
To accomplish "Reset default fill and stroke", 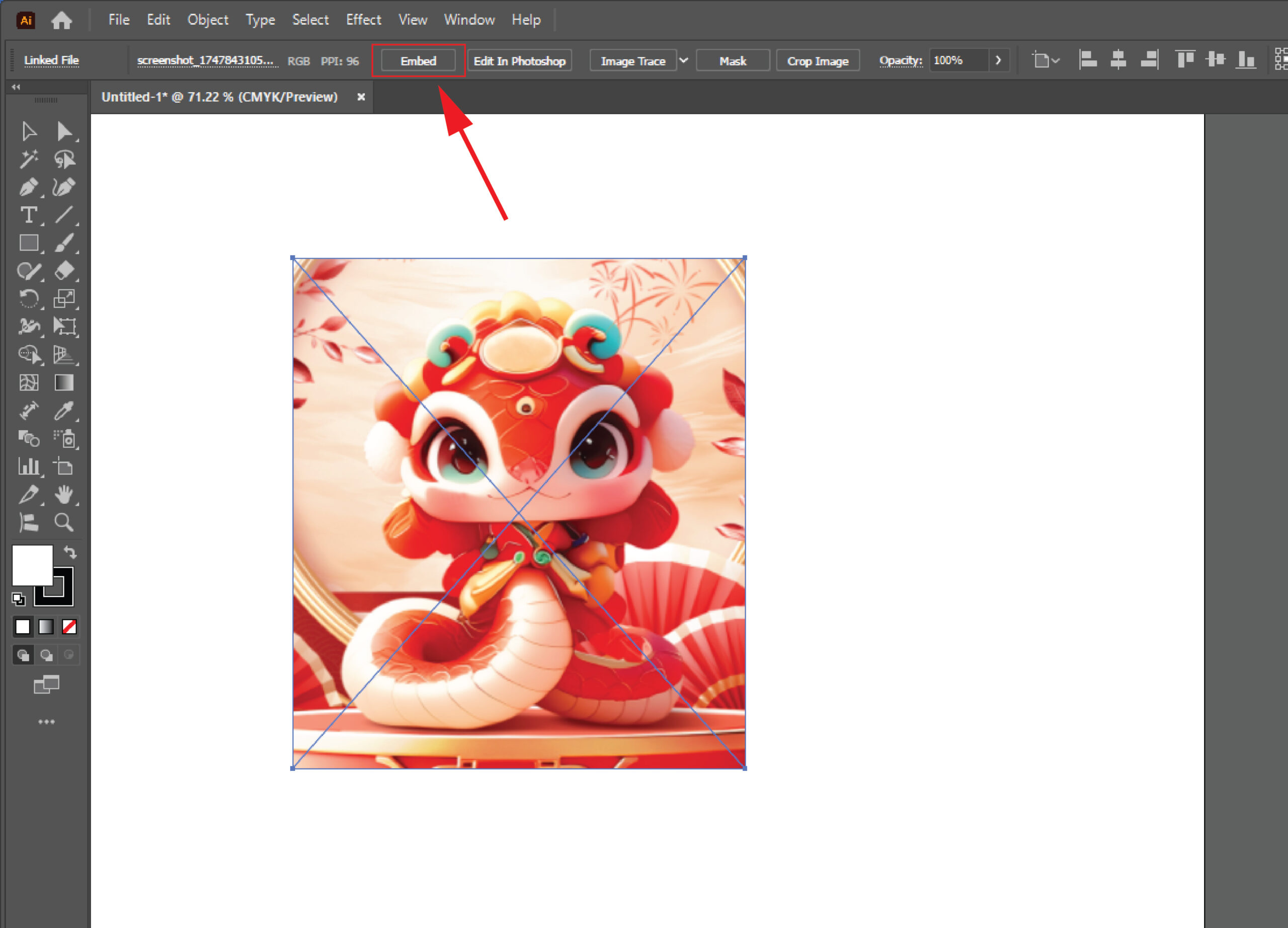I will 18,598.
